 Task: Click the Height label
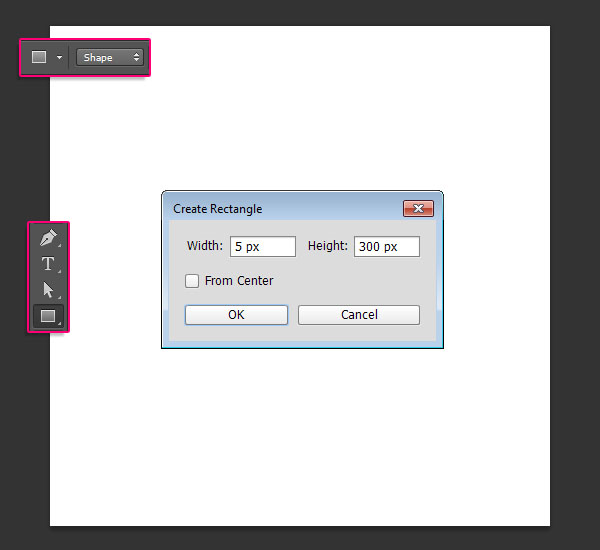[328, 246]
